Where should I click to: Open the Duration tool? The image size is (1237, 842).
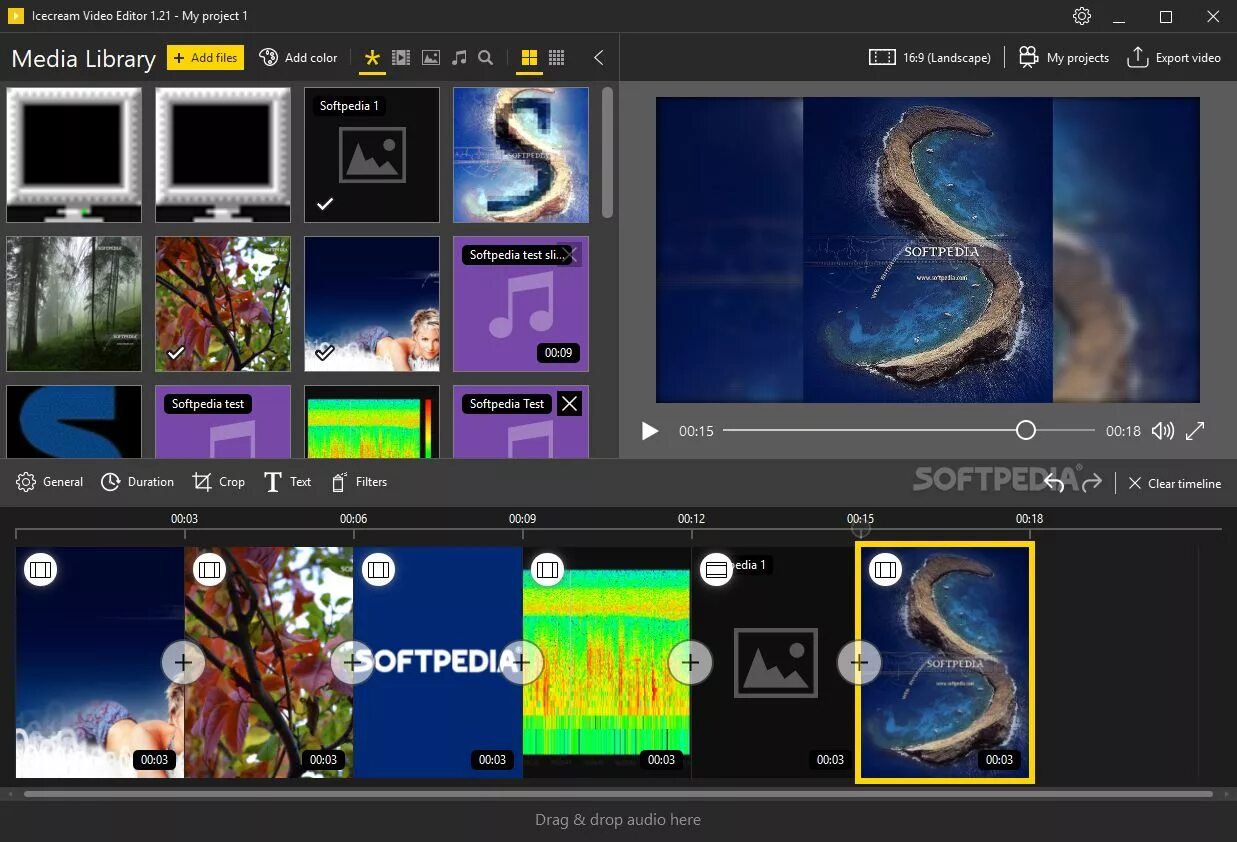click(138, 482)
